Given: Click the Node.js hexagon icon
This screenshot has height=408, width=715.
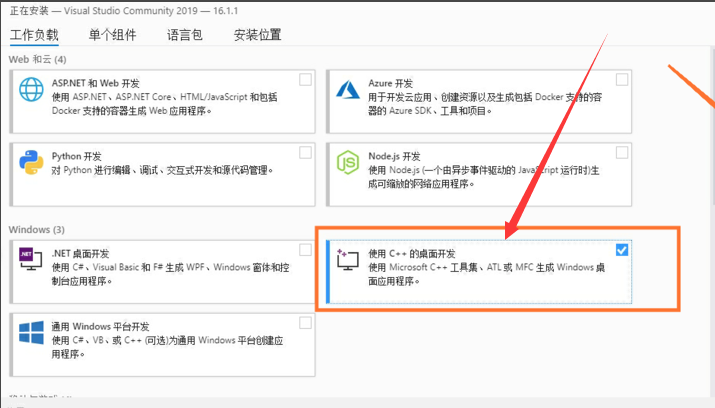Looking at the screenshot, I should pos(348,162).
